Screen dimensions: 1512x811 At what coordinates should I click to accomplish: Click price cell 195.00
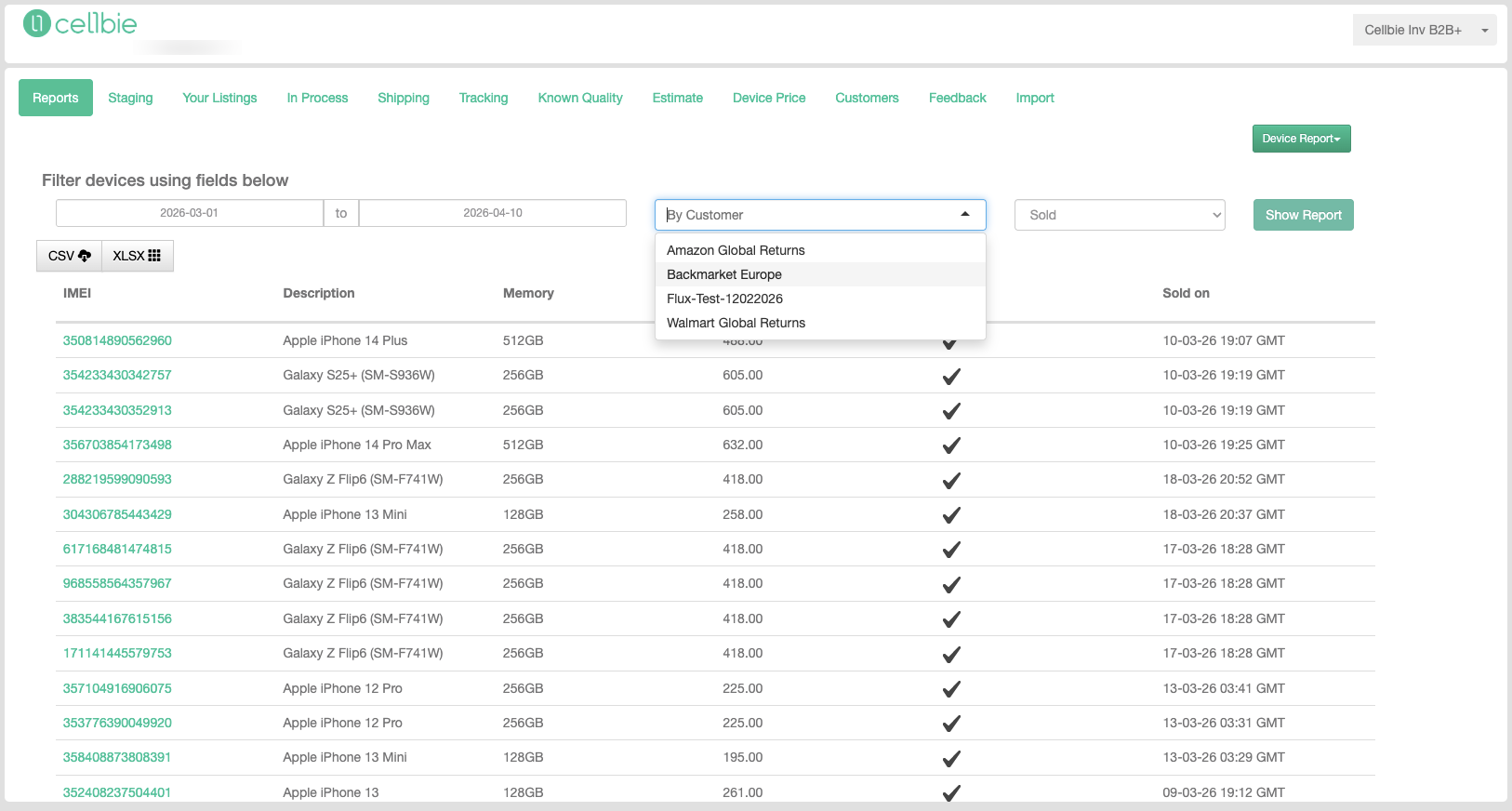coord(743,757)
